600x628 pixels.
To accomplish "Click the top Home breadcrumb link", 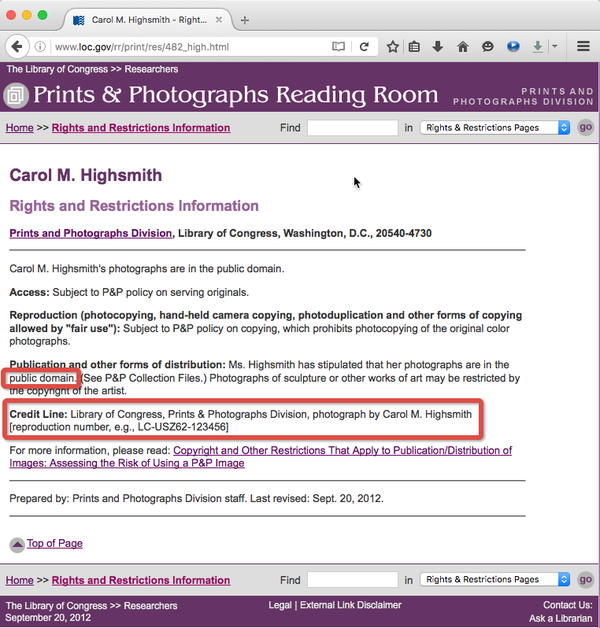I will click(x=19, y=128).
